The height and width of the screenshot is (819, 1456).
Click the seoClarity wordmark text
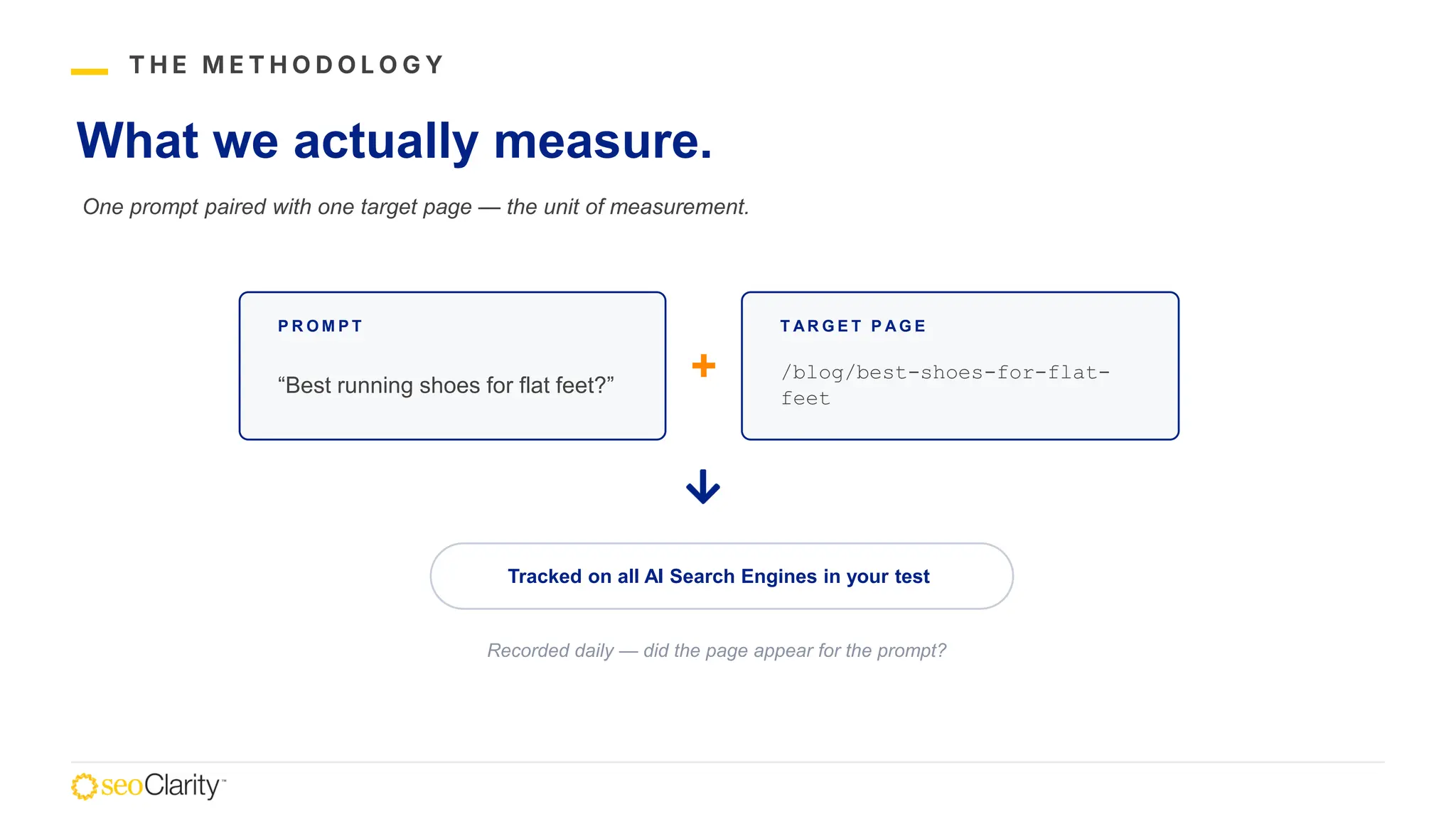[163, 786]
